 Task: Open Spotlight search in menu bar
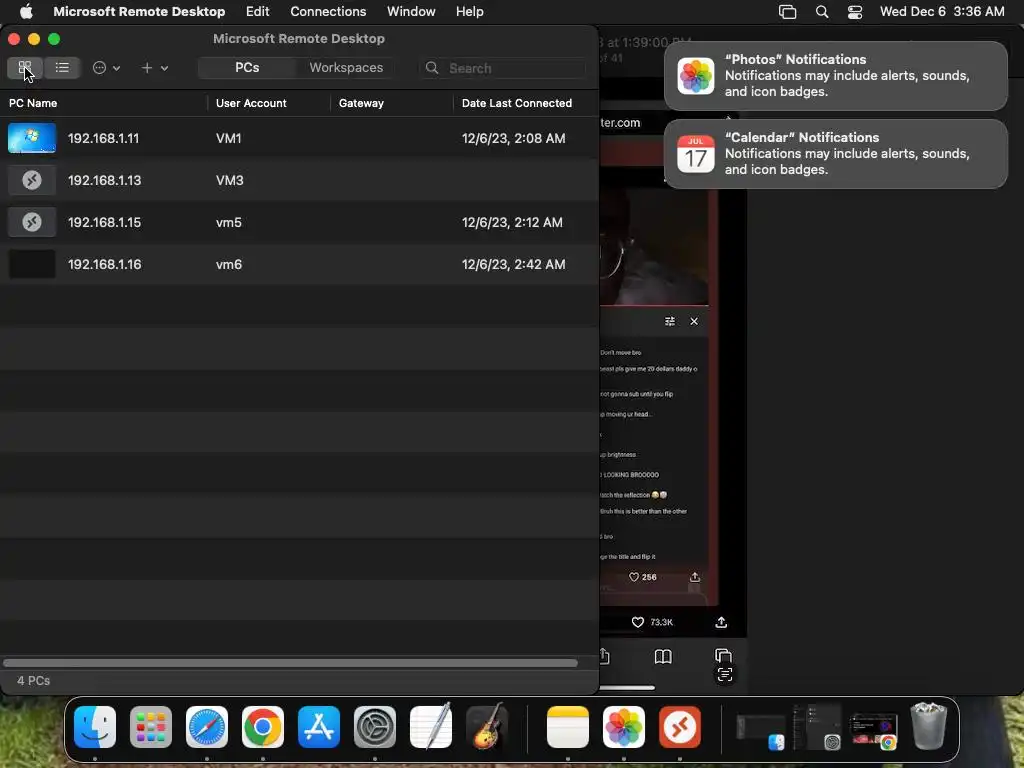(x=822, y=12)
